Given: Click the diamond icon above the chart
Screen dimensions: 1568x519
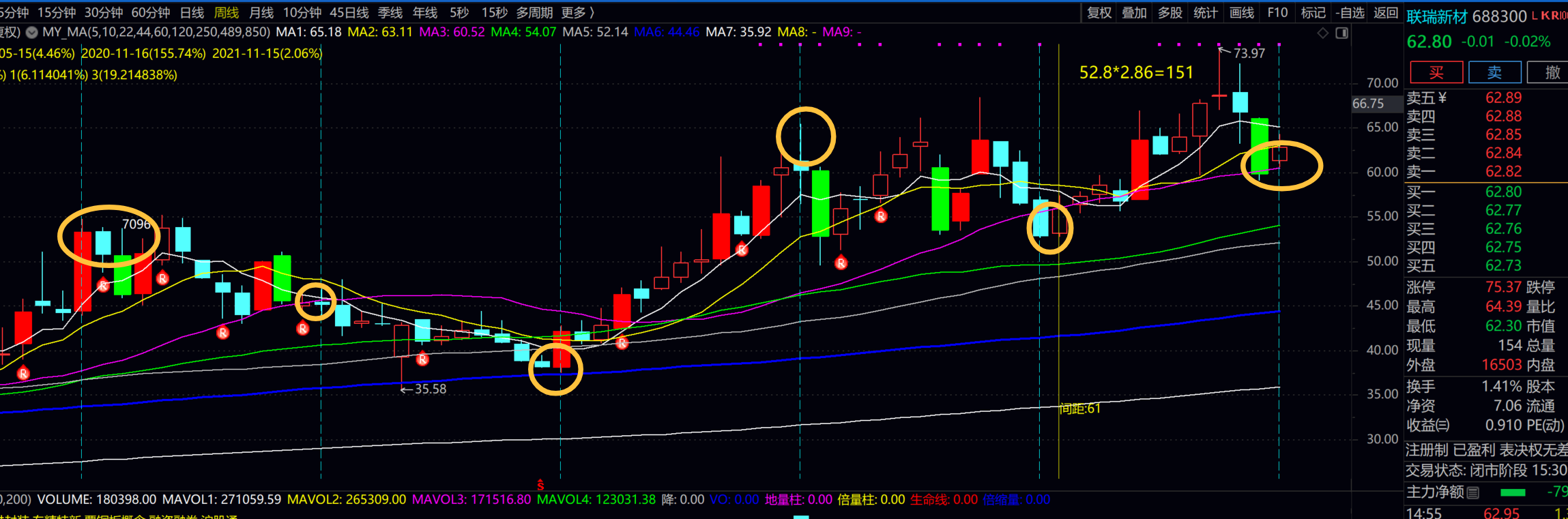Looking at the screenshot, I should click(1323, 33).
